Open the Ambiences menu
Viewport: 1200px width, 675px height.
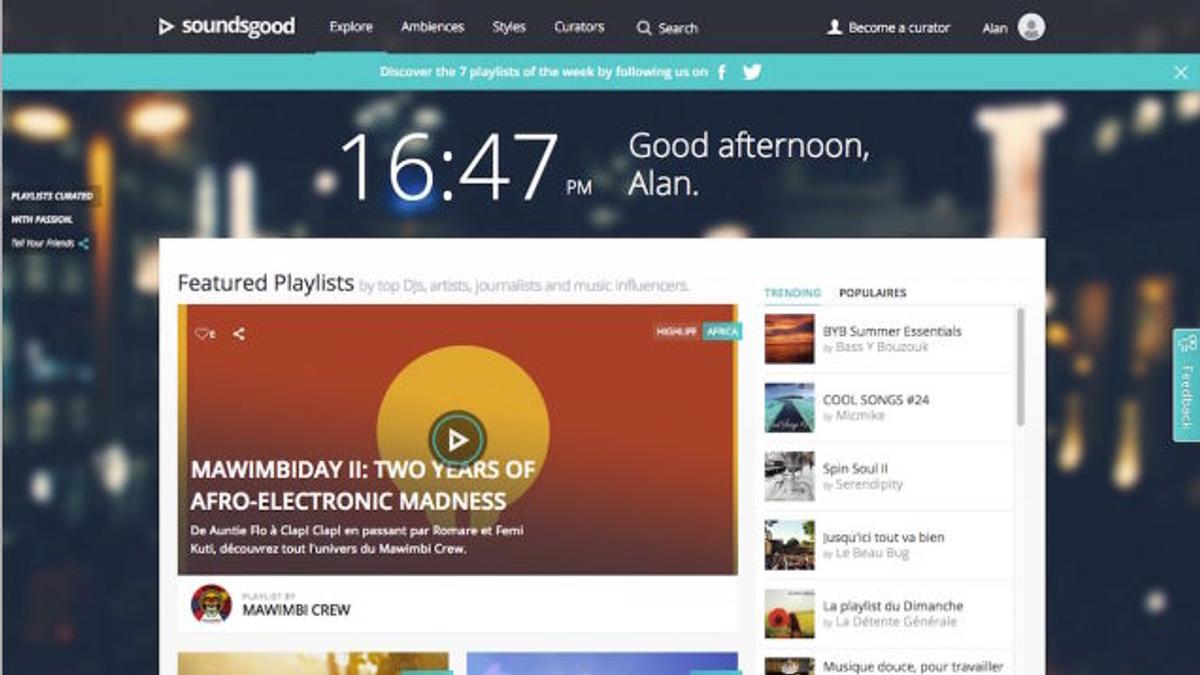pos(432,27)
